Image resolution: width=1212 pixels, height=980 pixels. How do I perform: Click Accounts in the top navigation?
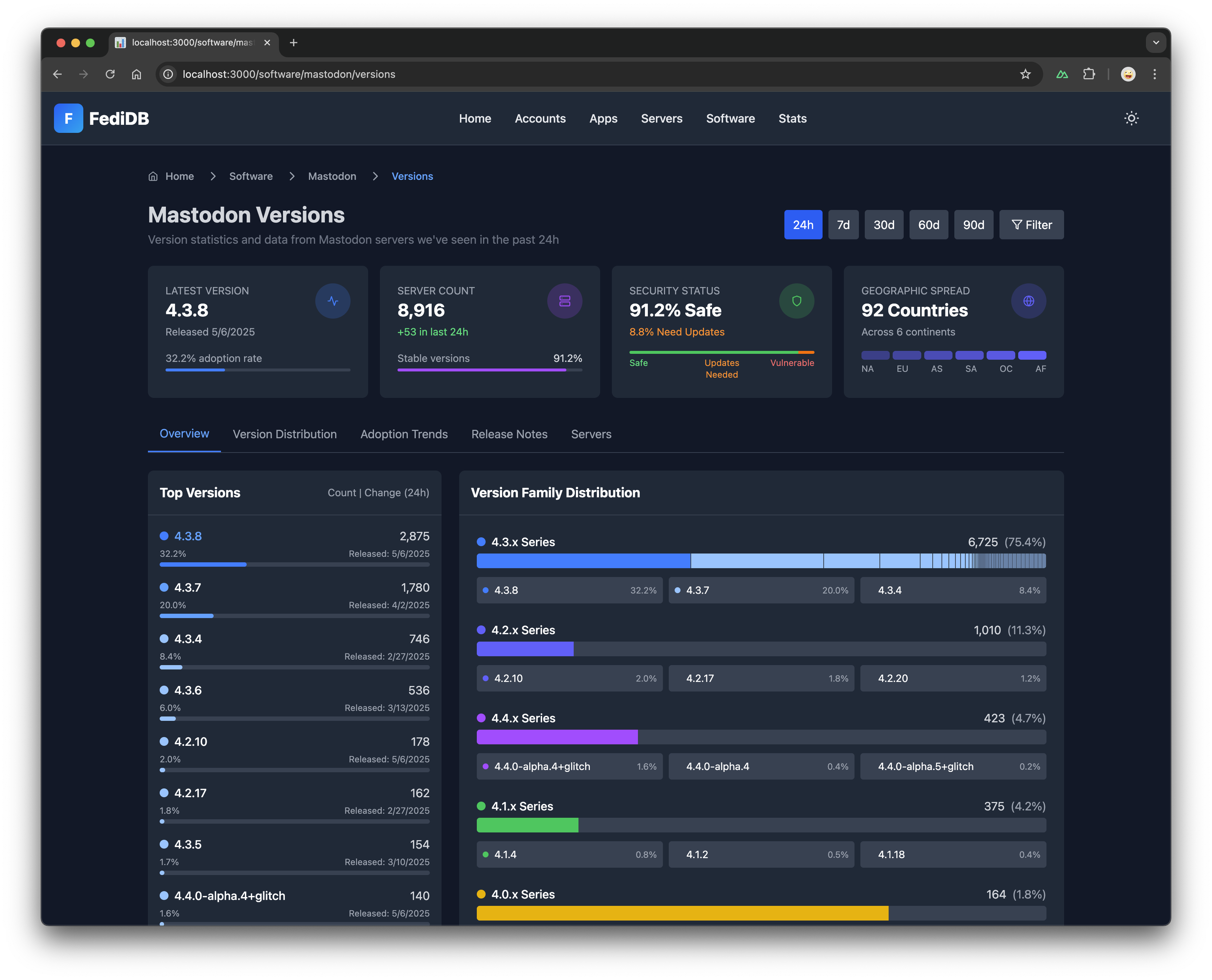[540, 118]
